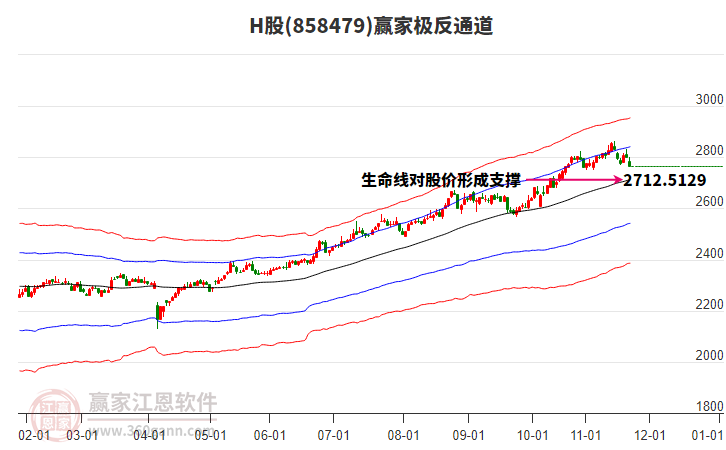Click the 02-01 date axis label
Screen dimensions: 726x450
tap(34, 436)
